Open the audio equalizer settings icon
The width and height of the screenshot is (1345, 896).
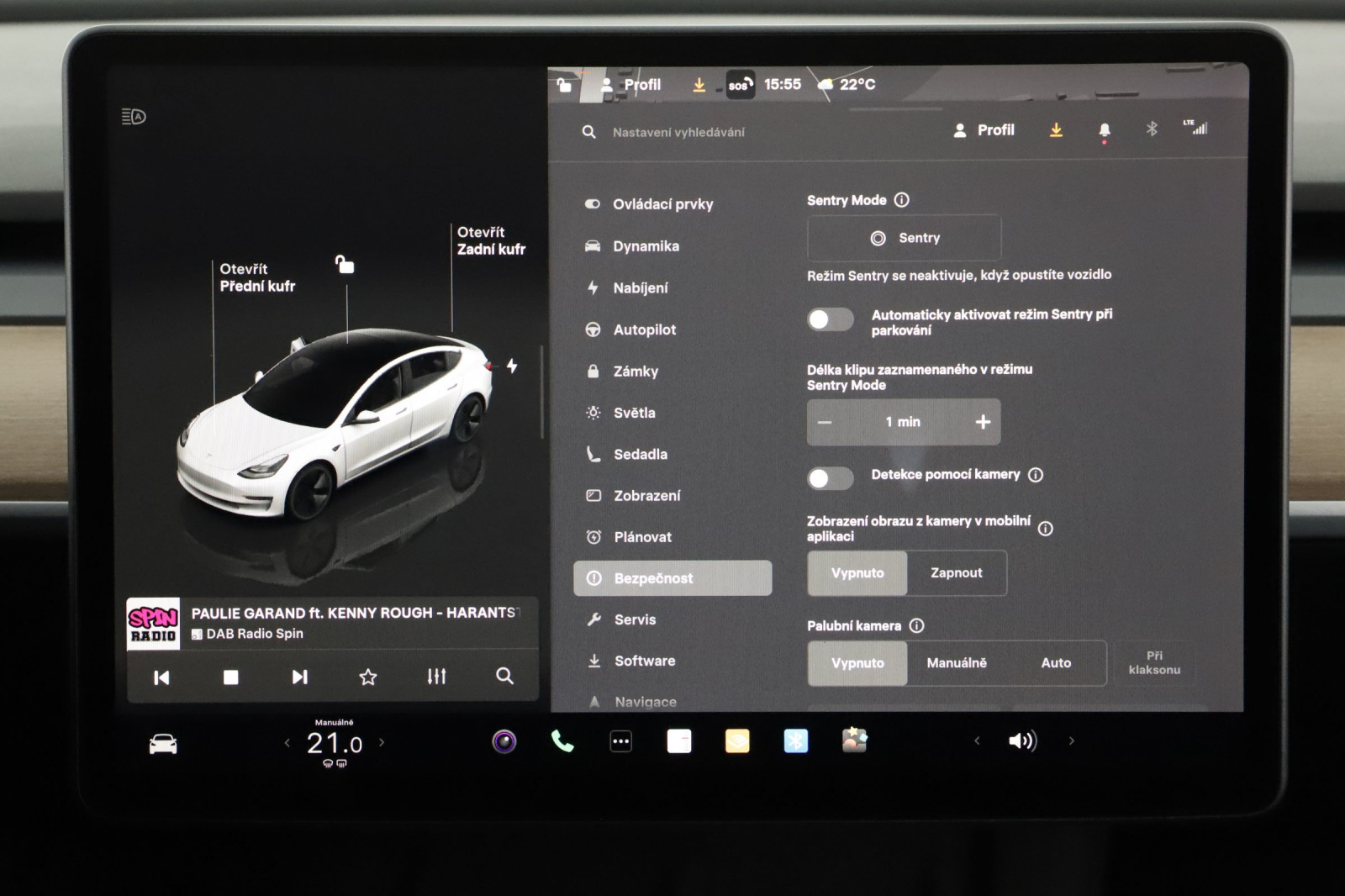click(x=436, y=677)
